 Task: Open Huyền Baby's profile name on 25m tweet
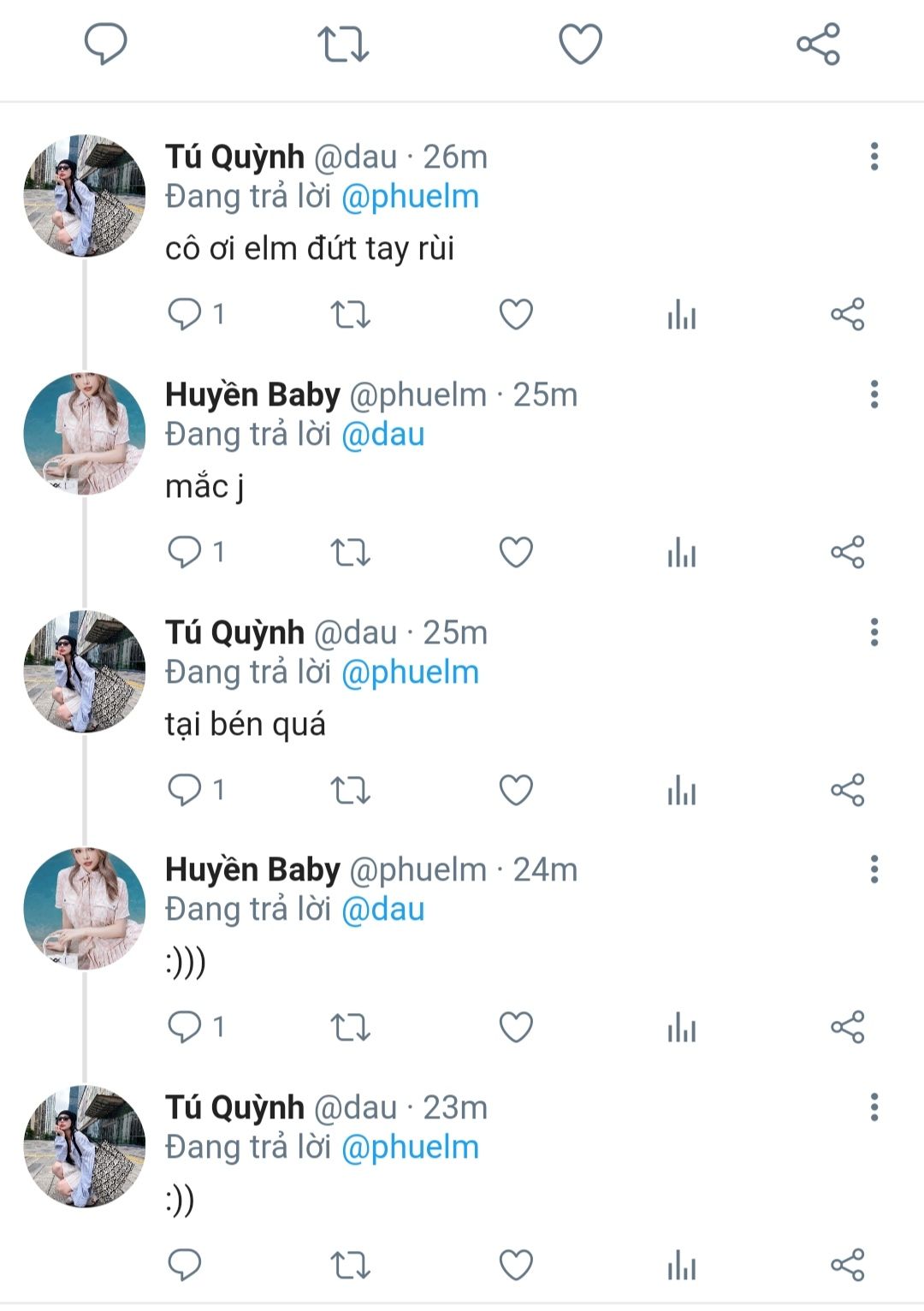click(252, 394)
